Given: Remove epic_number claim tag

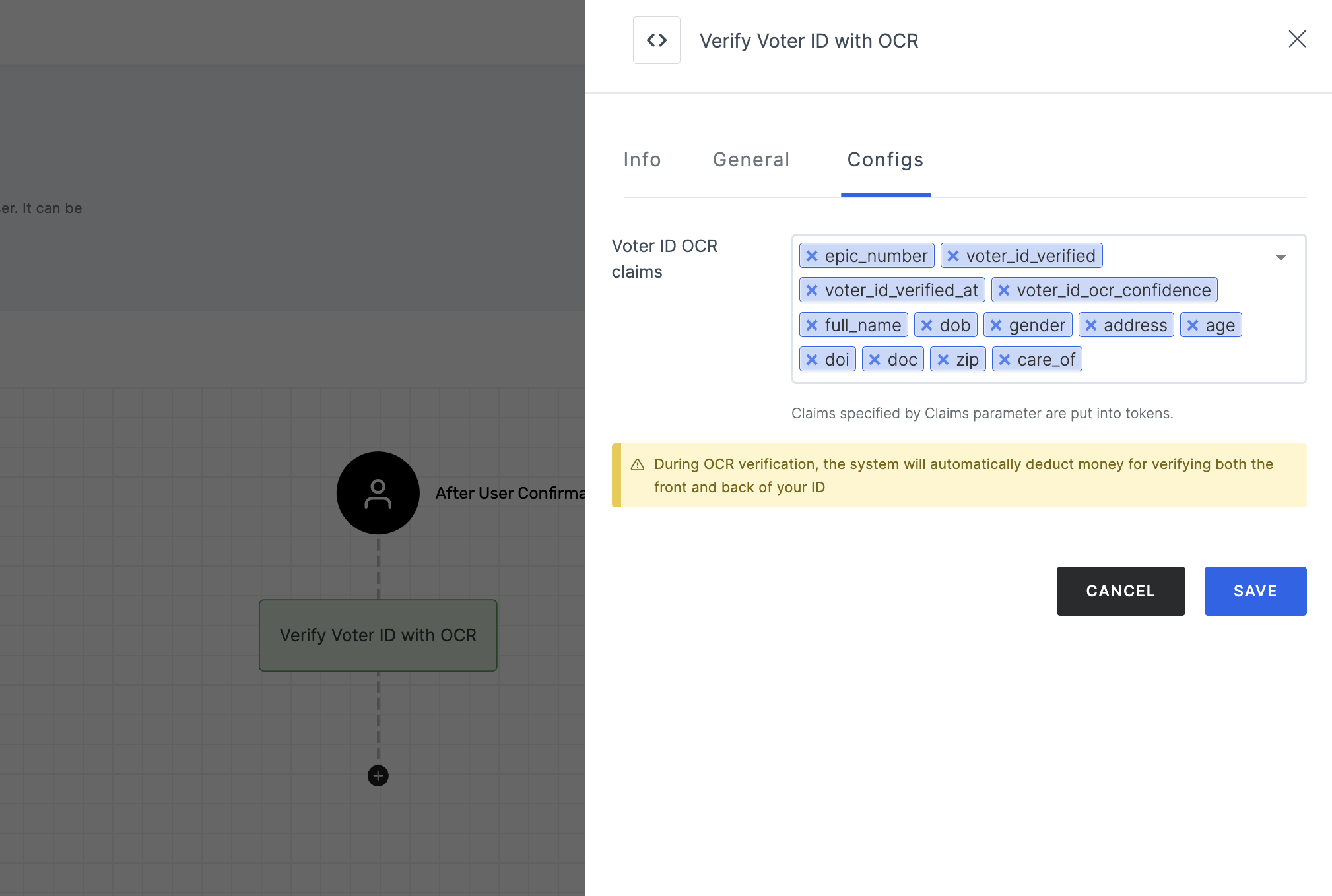Looking at the screenshot, I should coord(811,255).
